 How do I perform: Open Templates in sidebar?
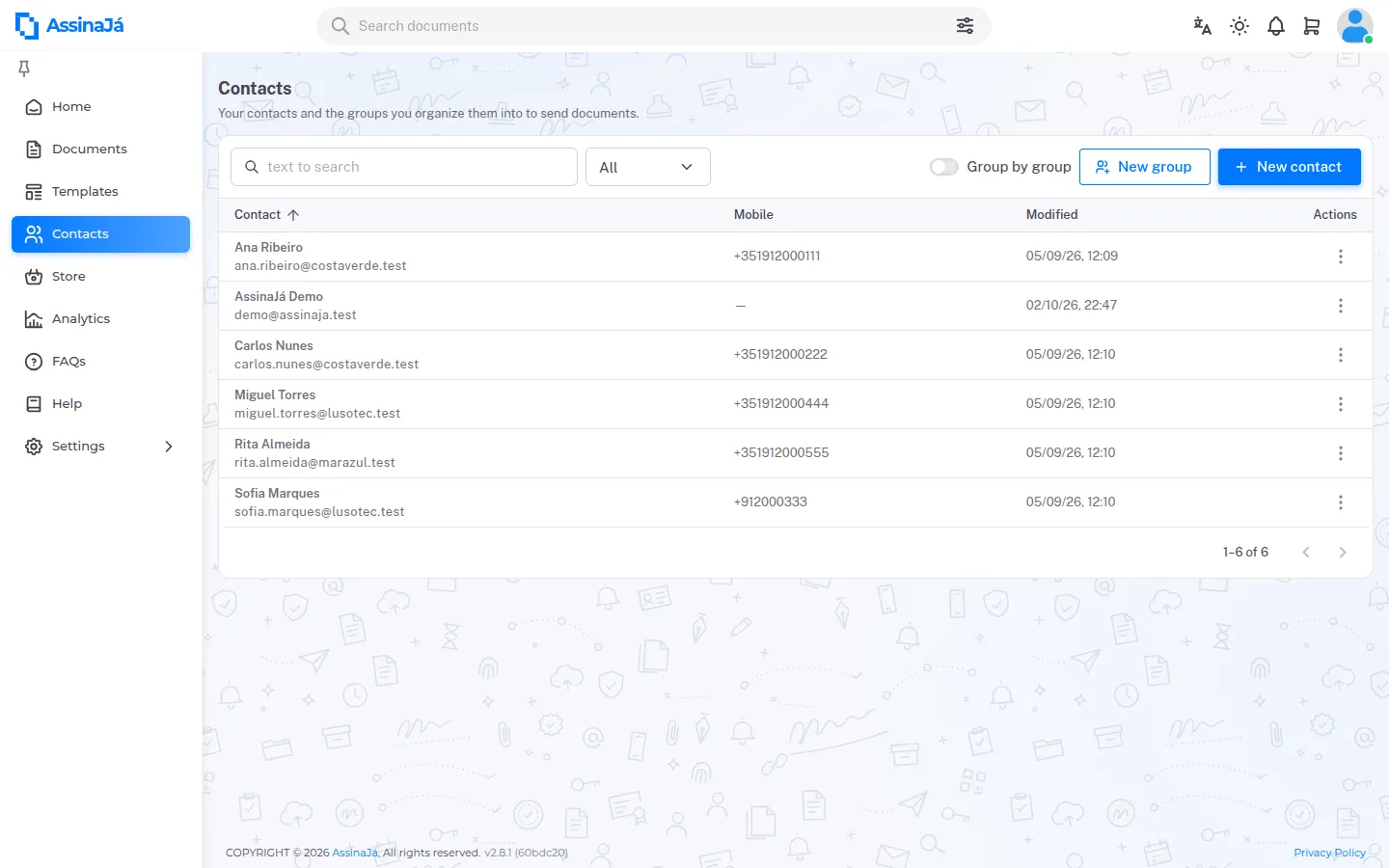coord(100,192)
